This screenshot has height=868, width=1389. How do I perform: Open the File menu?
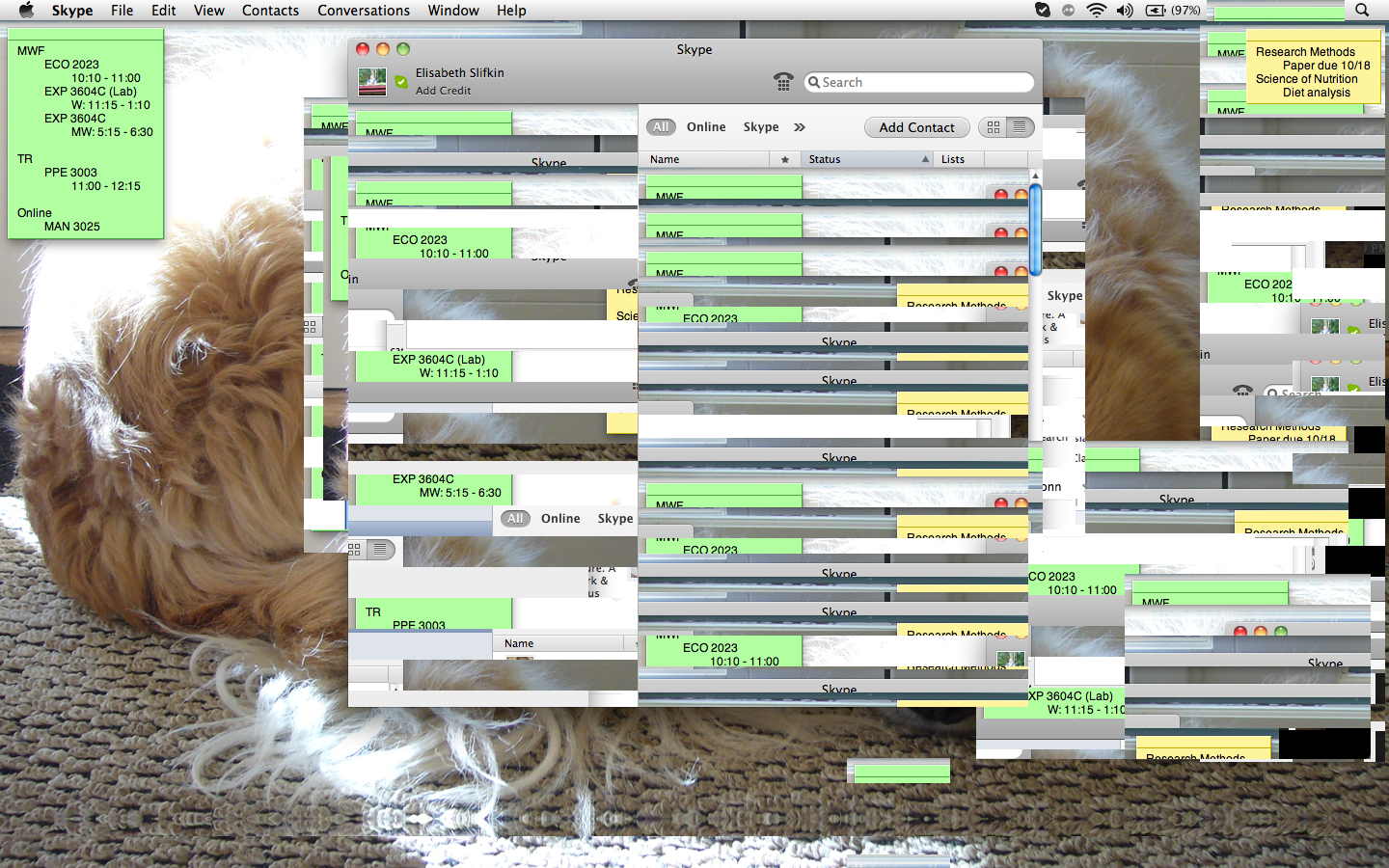[123, 11]
